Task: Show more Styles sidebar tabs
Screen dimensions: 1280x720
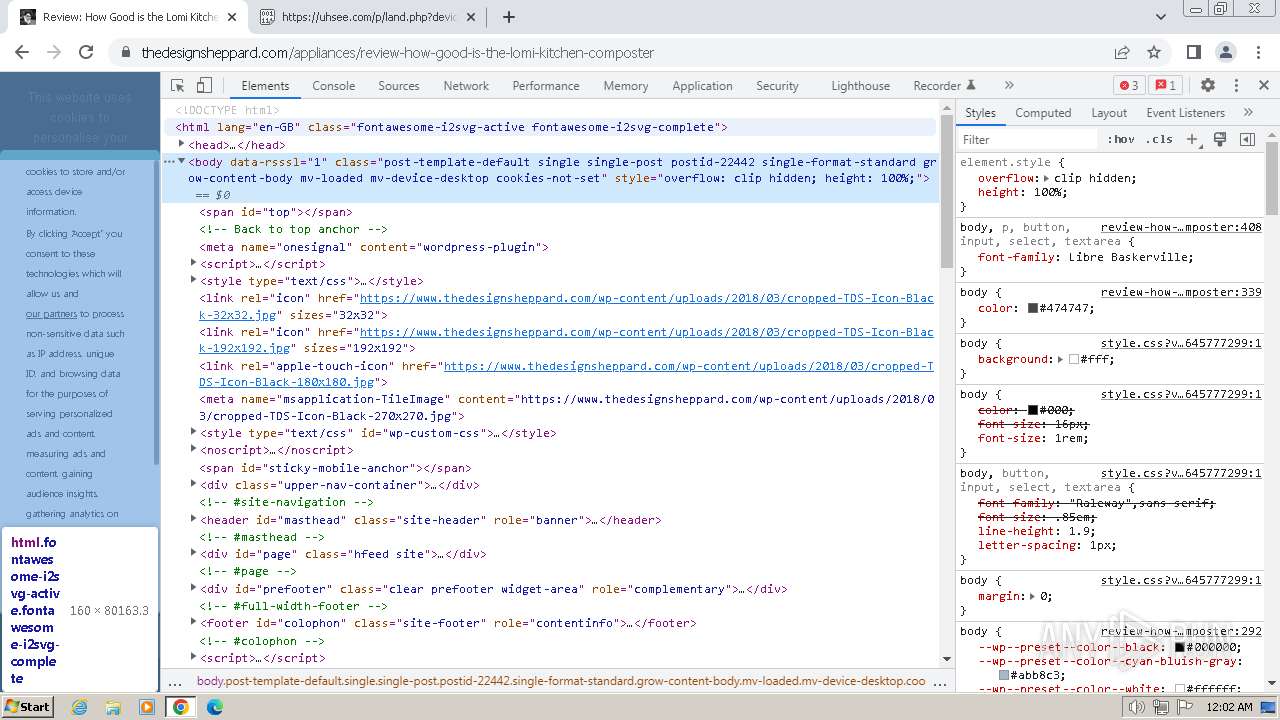Action: 1248,113
